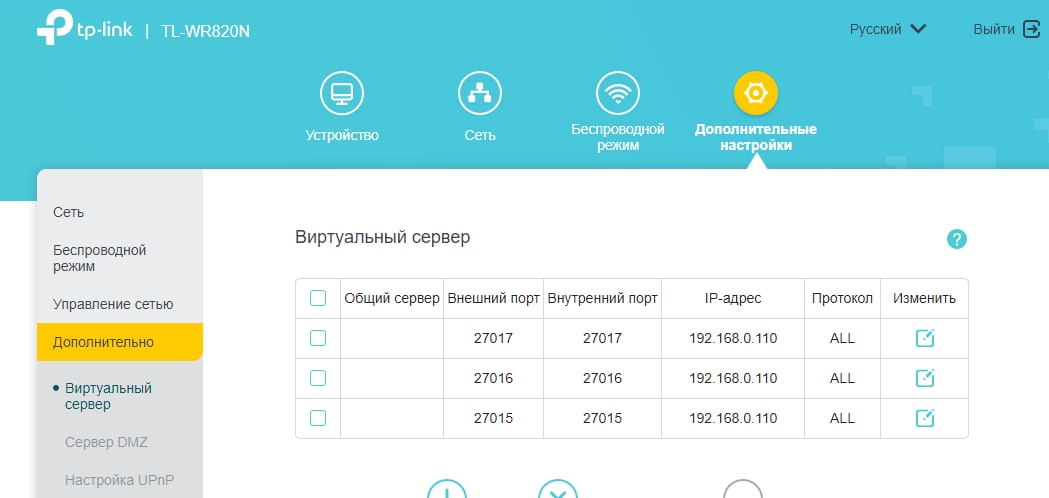The image size is (1049, 498).
Task: Open the Русский language dropdown
Action: (x=887, y=29)
